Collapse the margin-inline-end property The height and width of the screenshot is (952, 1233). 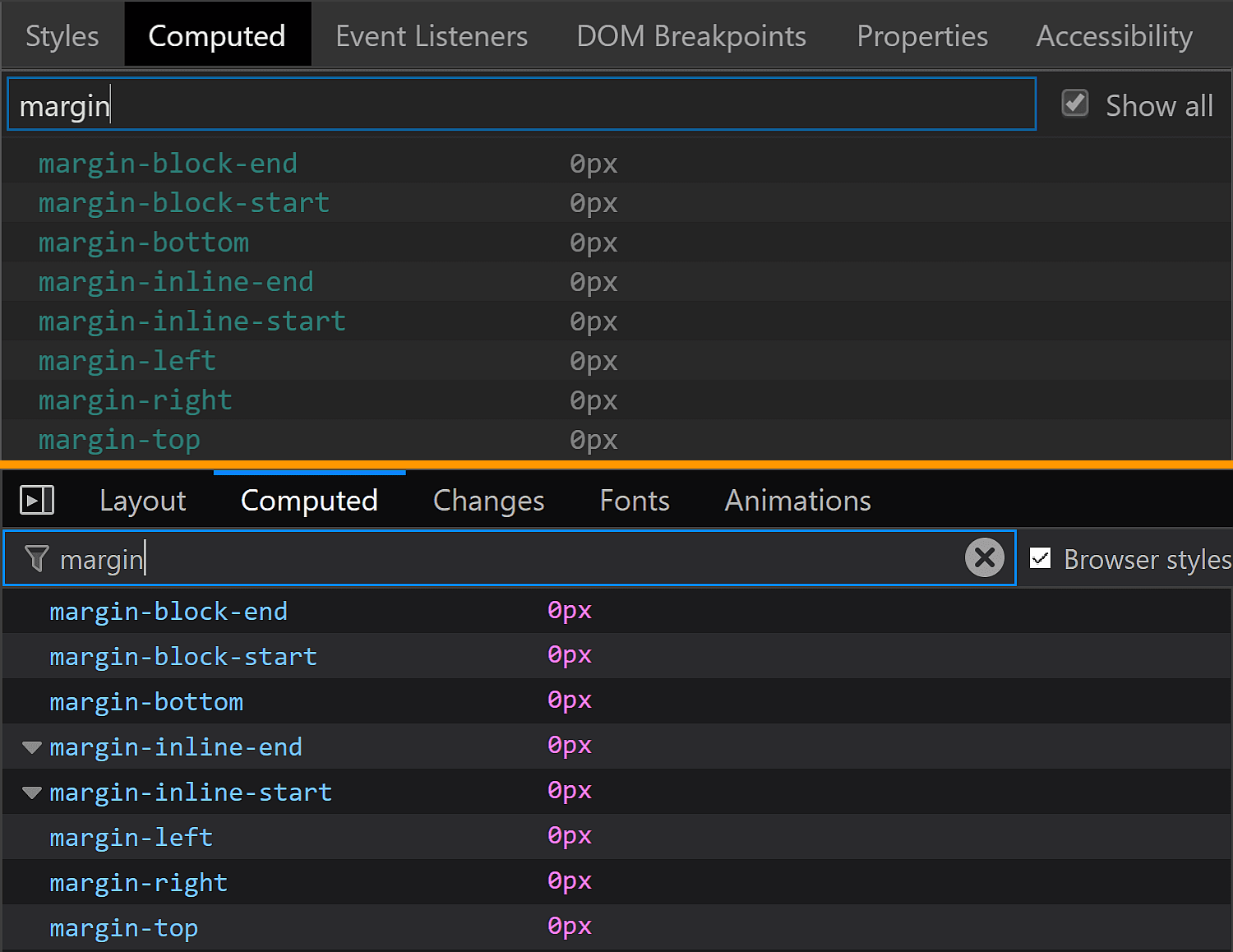31,746
